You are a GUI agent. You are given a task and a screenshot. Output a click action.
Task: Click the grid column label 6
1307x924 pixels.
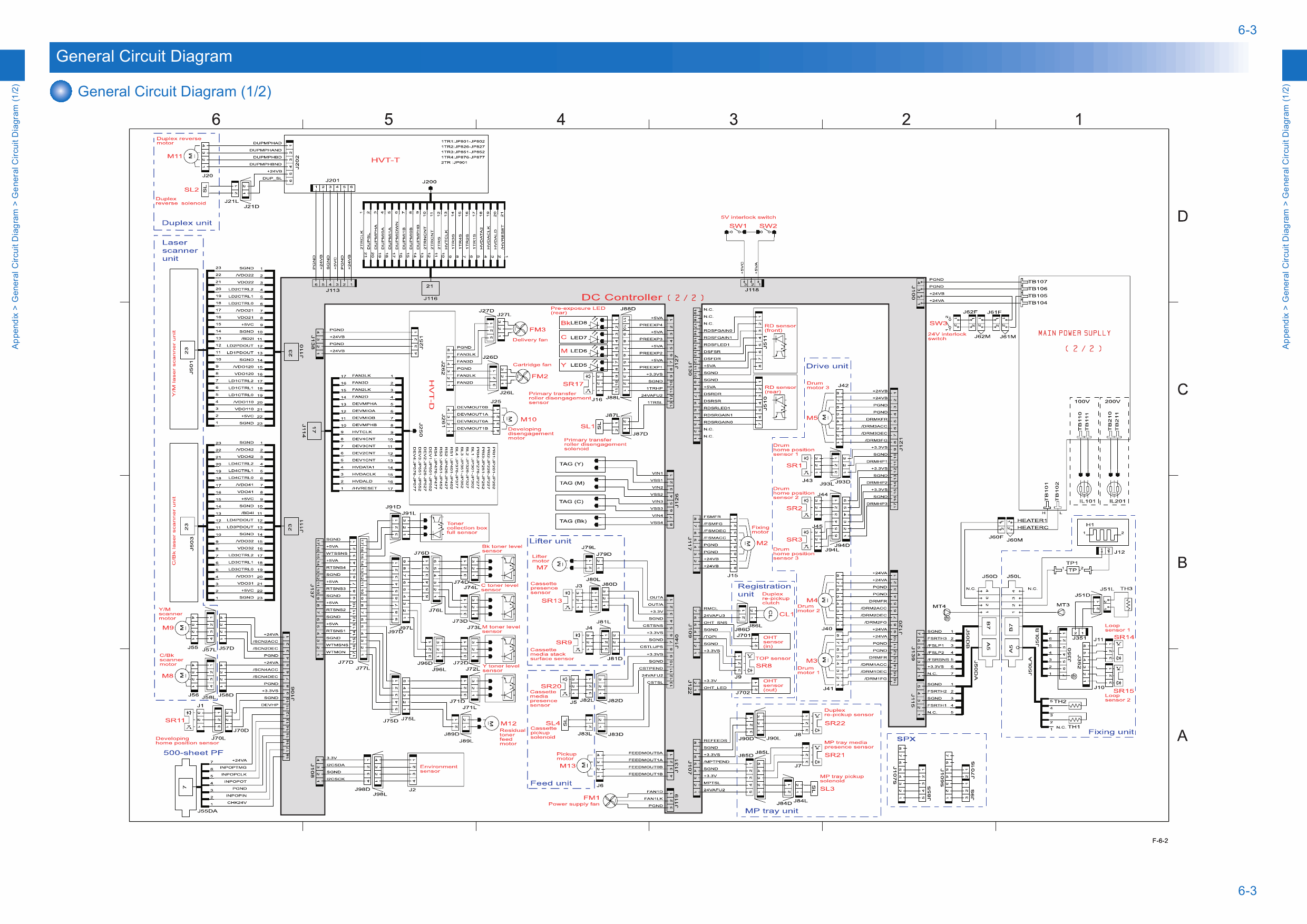[x=216, y=119]
